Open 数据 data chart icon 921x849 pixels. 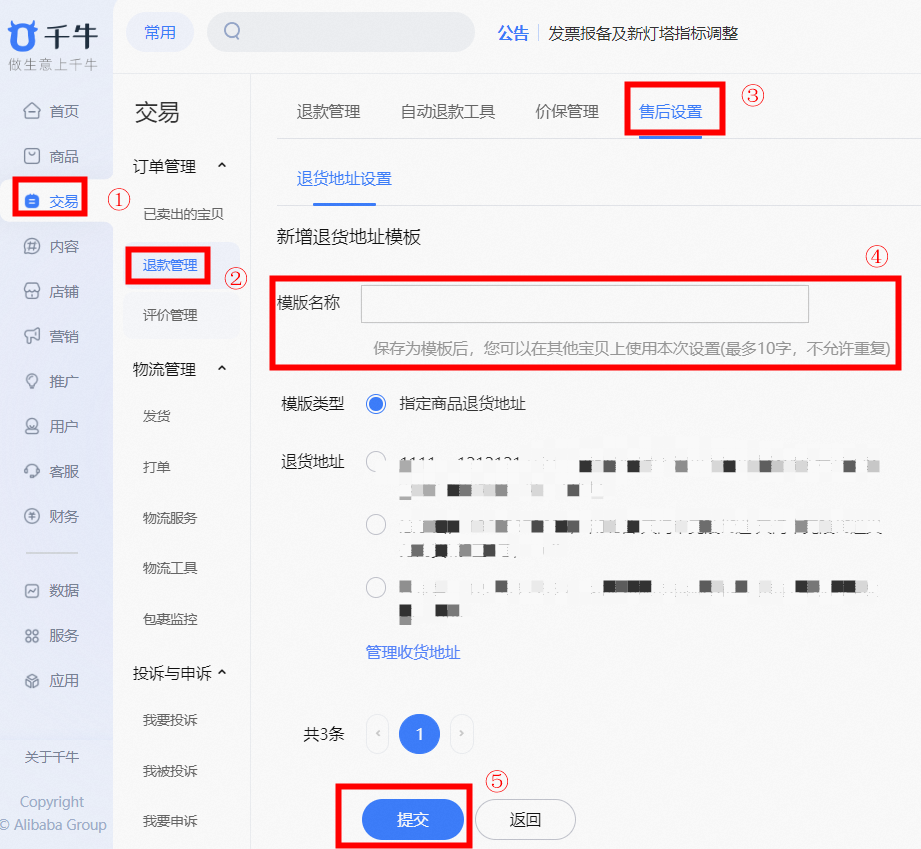(x=32, y=590)
